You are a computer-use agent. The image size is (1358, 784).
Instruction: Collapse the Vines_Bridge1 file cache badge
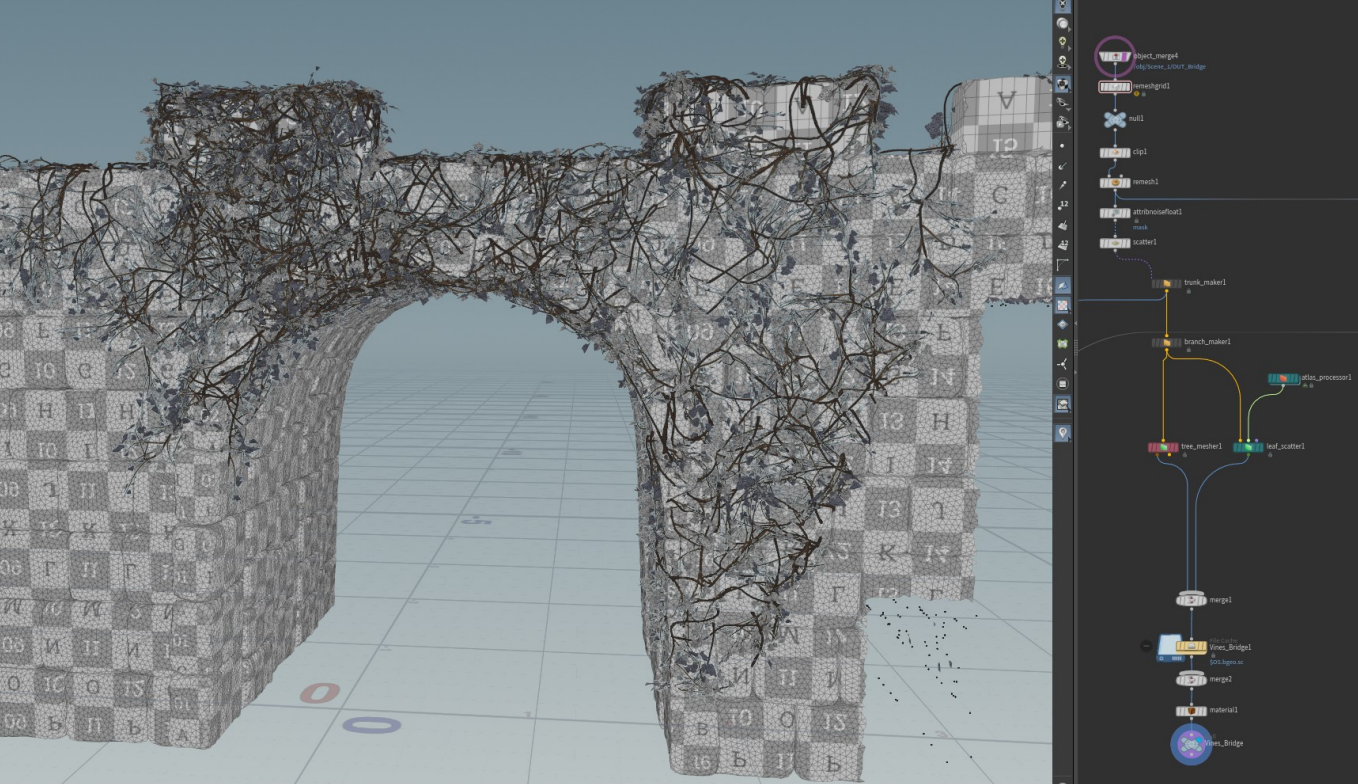point(1146,647)
